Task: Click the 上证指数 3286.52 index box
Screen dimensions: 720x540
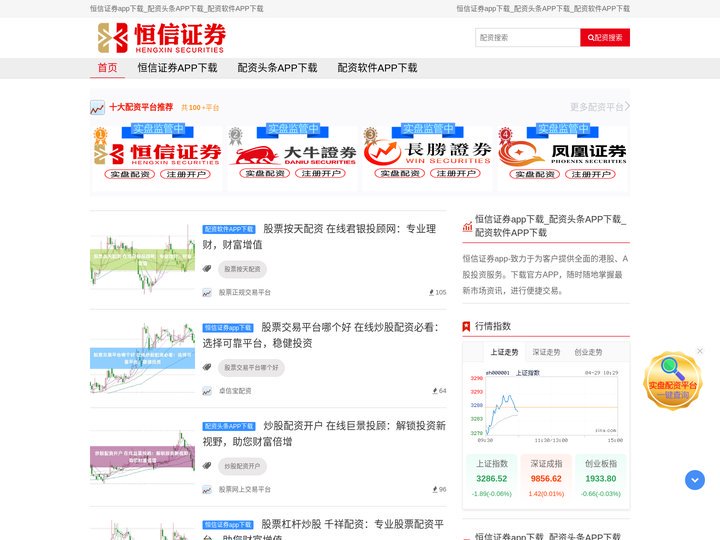Action: click(492, 478)
